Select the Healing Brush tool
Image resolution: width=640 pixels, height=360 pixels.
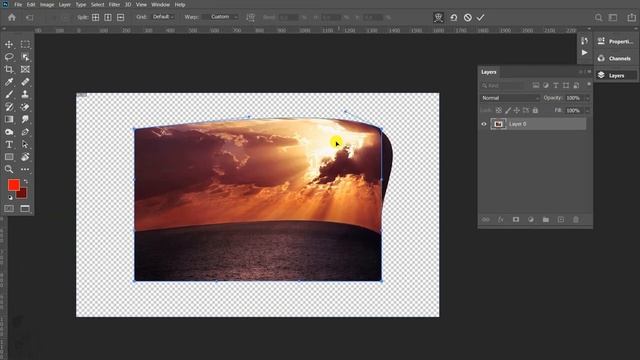click(25, 82)
